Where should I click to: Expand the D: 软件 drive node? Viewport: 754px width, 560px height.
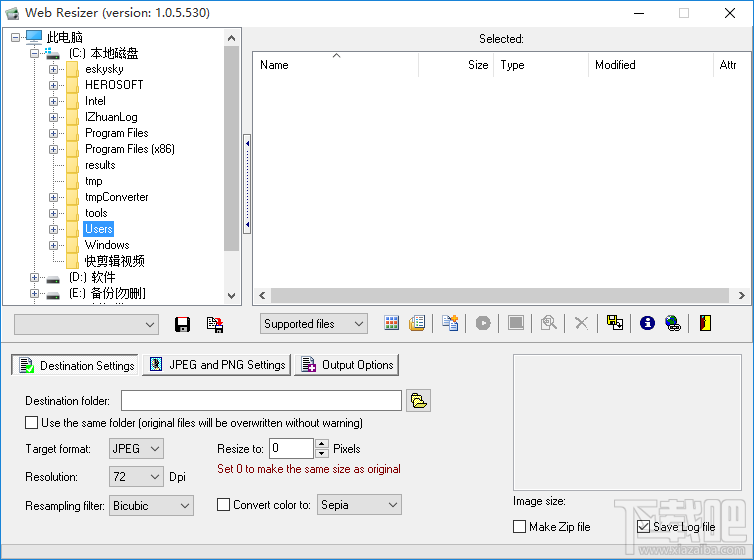point(35,277)
